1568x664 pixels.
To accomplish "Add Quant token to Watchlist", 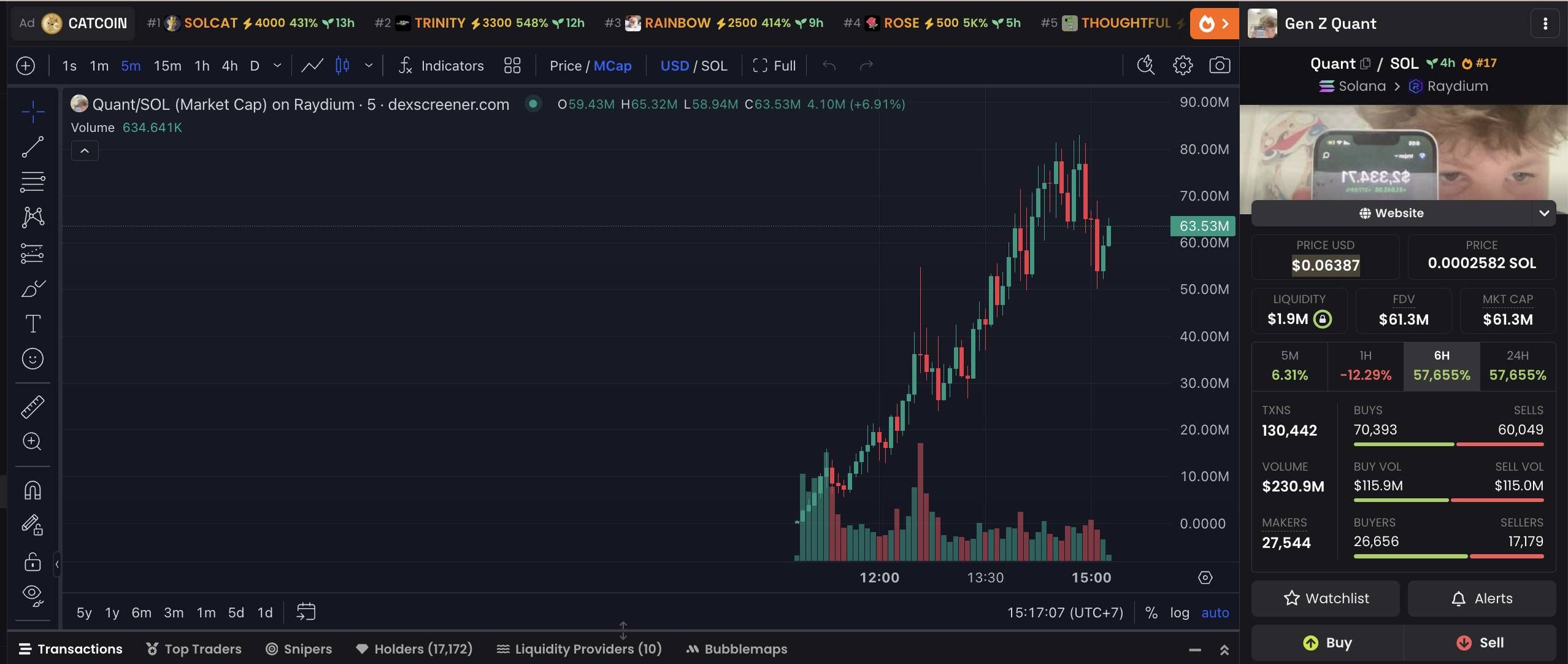I will [1324, 598].
